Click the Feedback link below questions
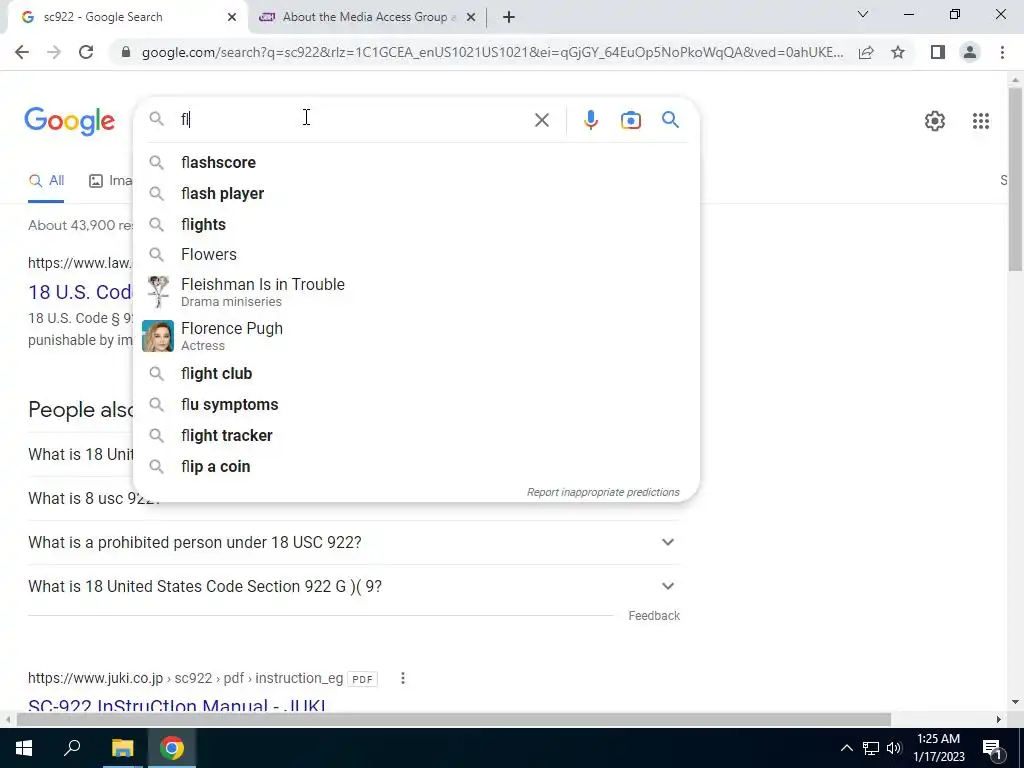1024x768 pixels. pos(654,616)
